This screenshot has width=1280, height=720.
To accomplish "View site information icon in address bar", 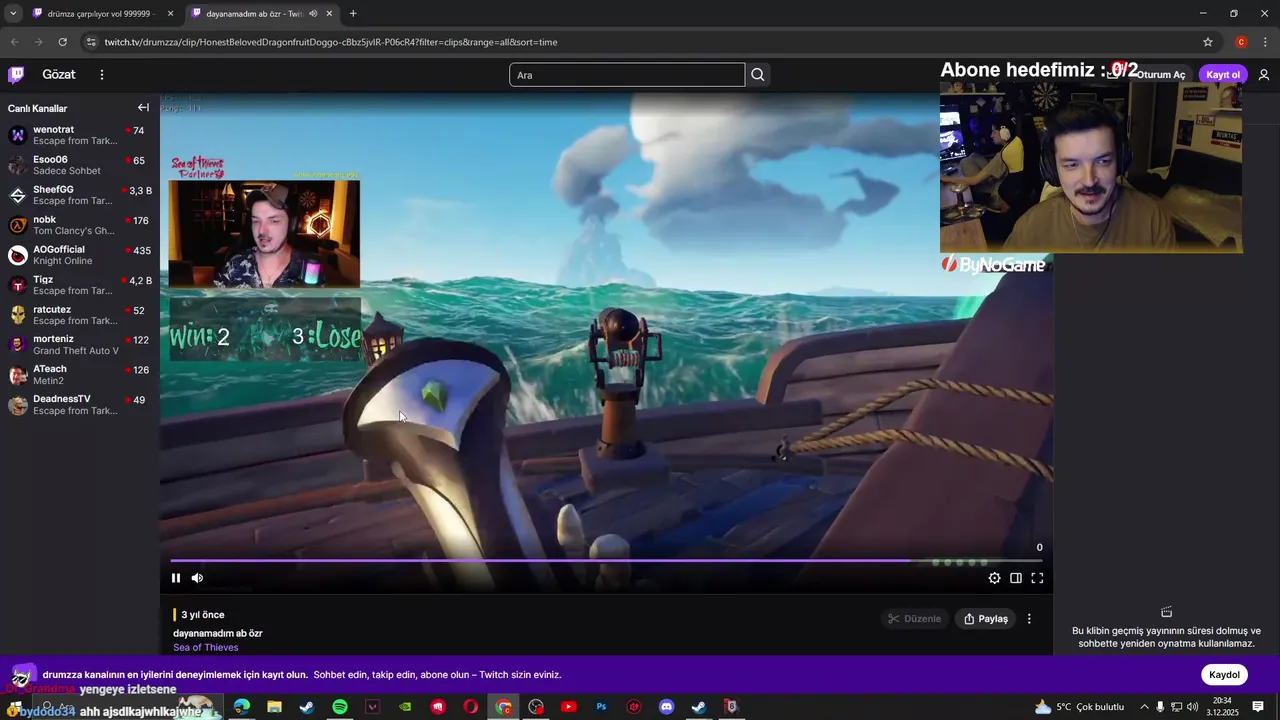I will point(91,42).
